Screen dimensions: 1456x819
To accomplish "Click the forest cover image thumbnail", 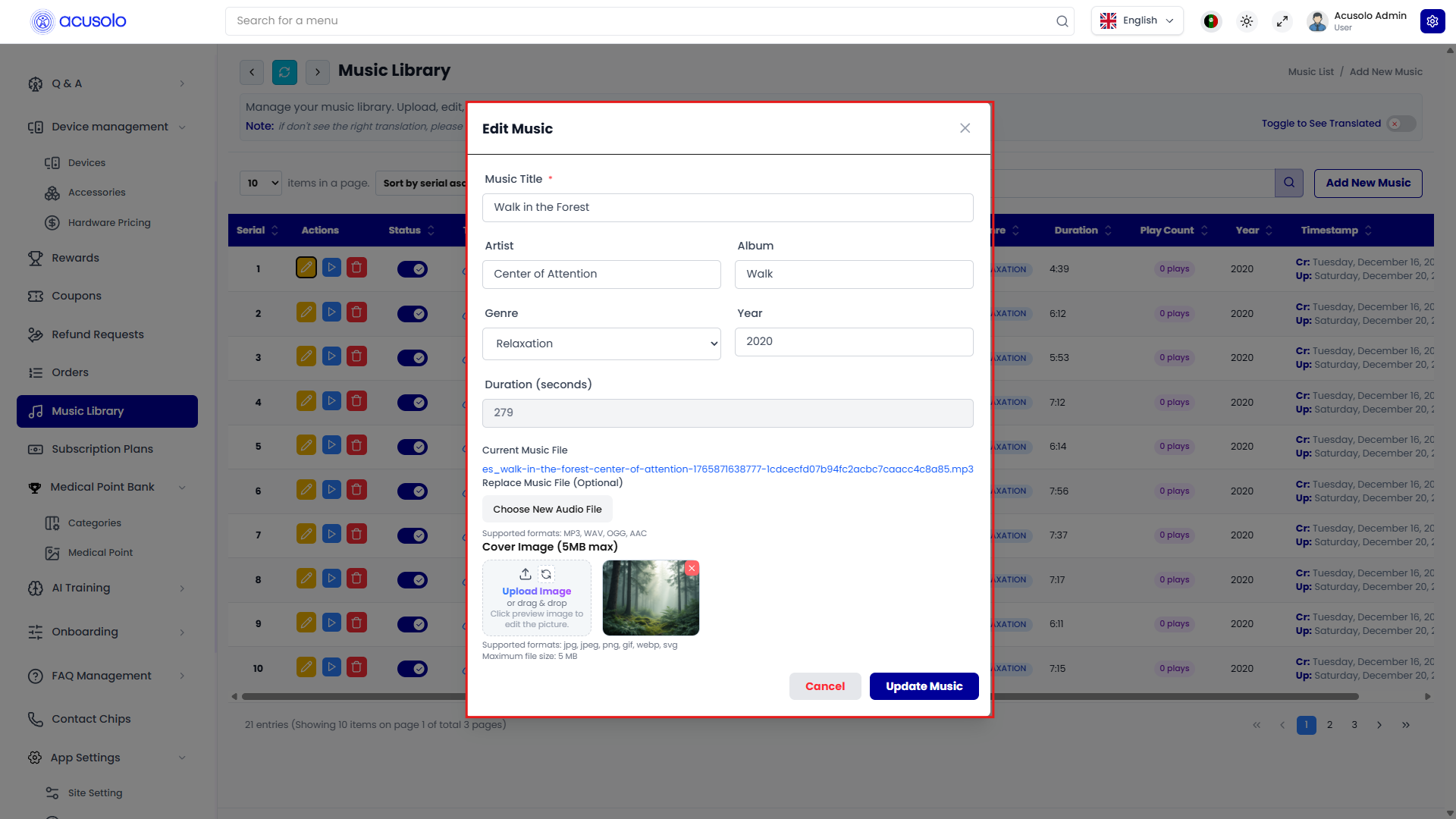I will coord(651,598).
